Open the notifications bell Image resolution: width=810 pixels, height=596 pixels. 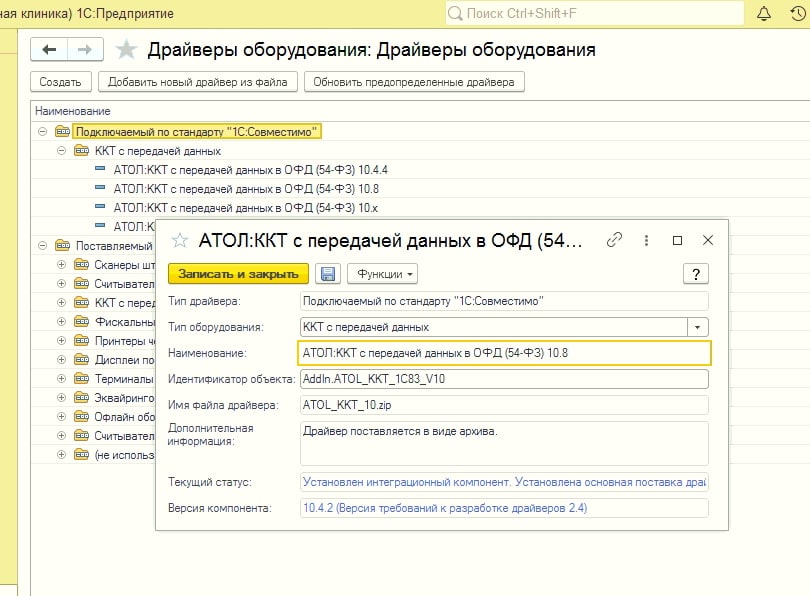click(764, 13)
